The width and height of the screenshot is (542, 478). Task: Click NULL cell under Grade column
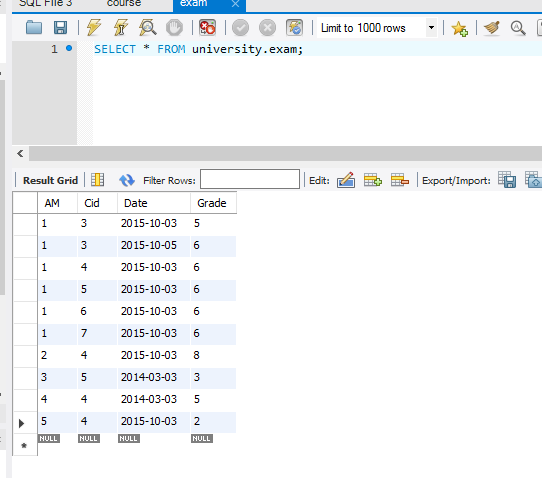pos(202,439)
